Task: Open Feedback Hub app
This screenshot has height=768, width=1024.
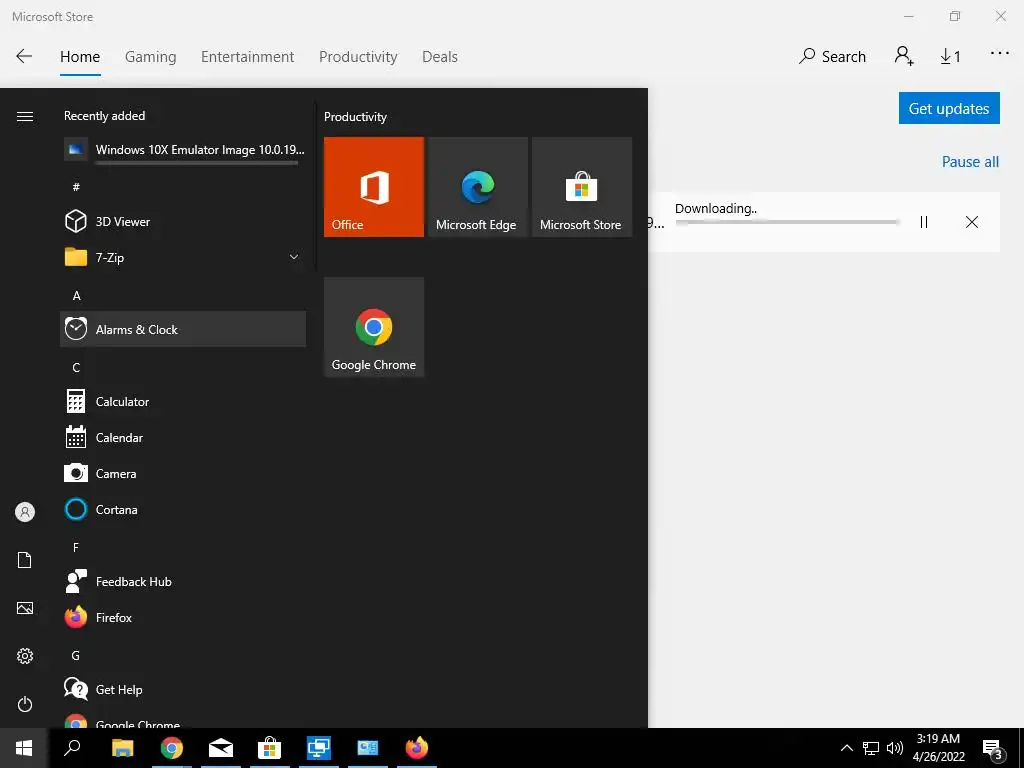Action: click(183, 581)
